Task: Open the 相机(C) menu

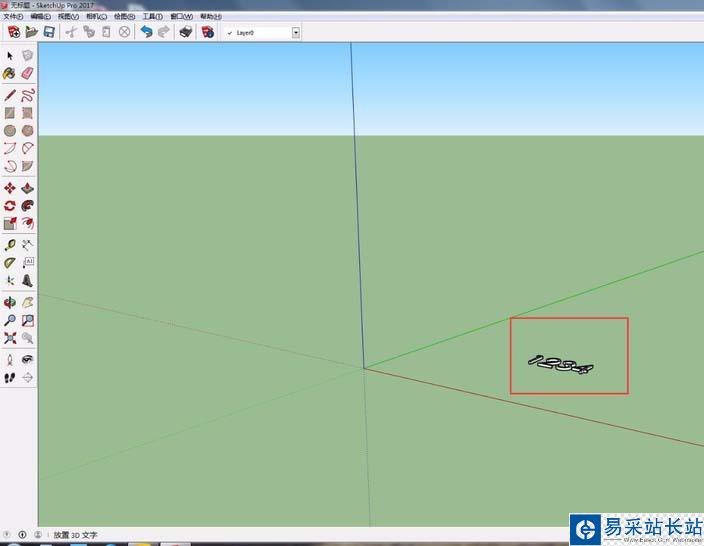Action: (97, 17)
